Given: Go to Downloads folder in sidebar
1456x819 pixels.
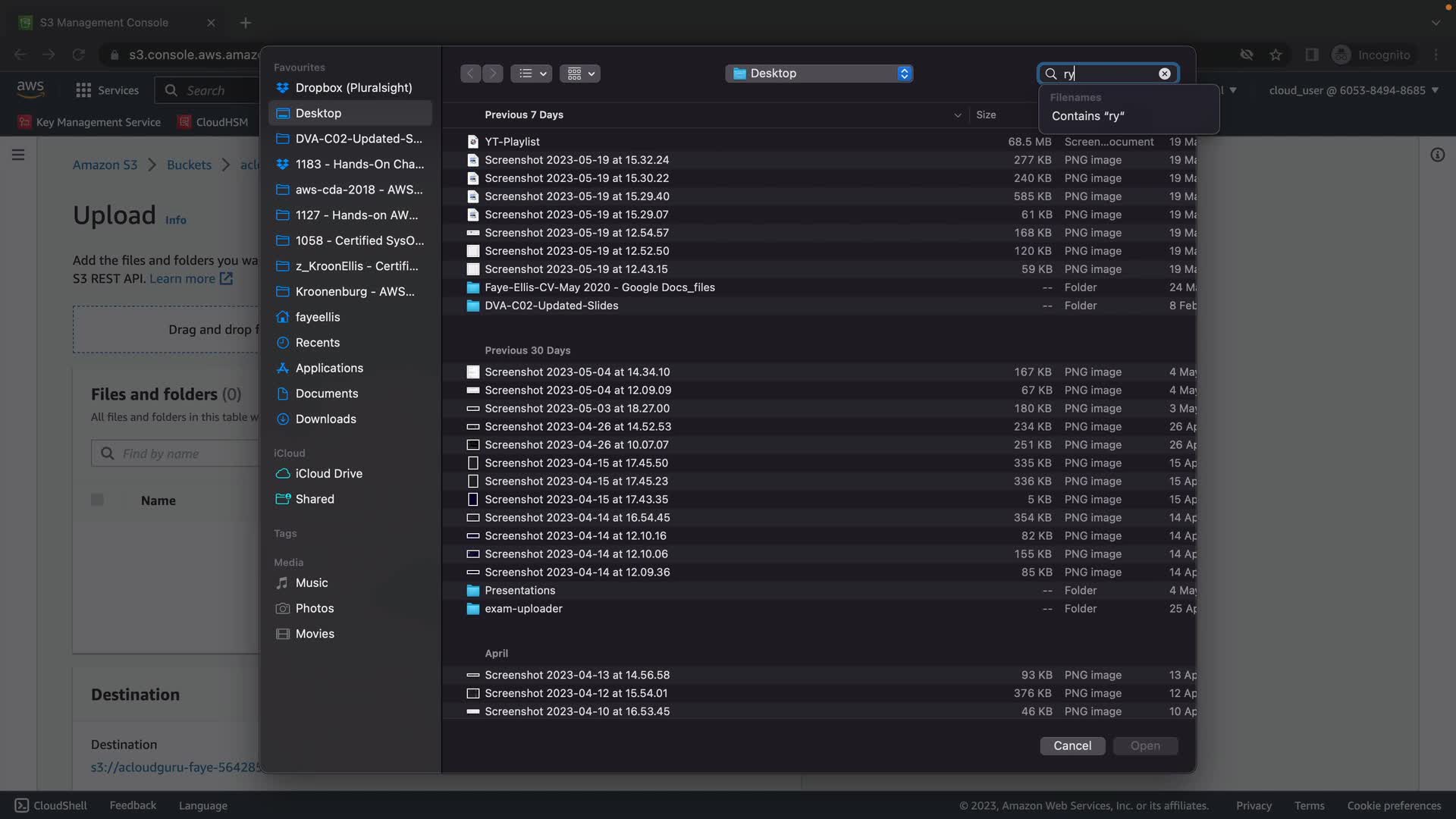Looking at the screenshot, I should point(325,419).
